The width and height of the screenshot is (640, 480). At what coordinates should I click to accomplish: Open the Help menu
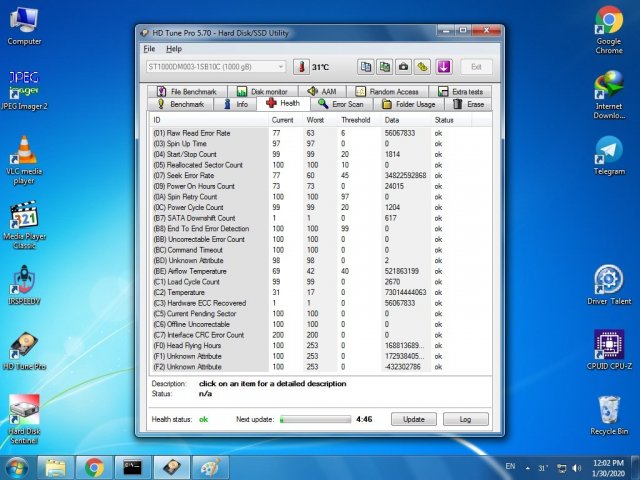[x=174, y=48]
